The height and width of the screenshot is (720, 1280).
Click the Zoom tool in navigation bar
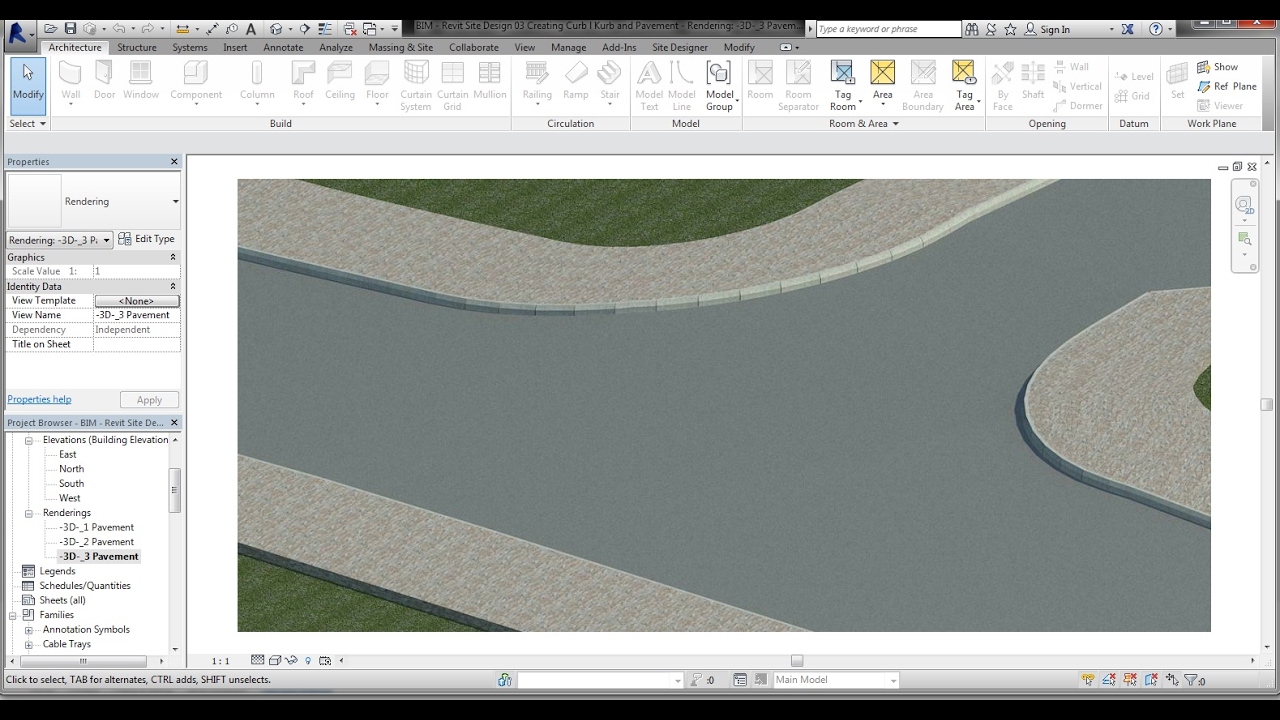click(x=1244, y=239)
